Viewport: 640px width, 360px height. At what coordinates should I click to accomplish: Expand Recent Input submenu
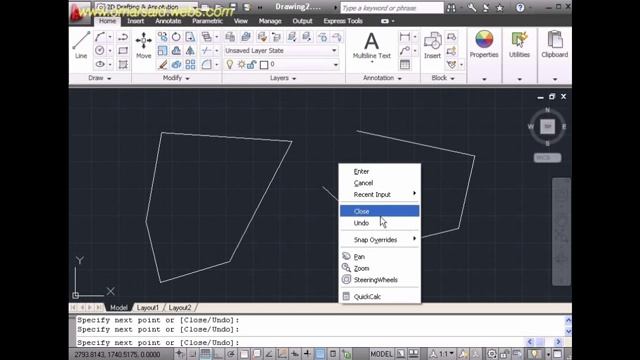380,194
